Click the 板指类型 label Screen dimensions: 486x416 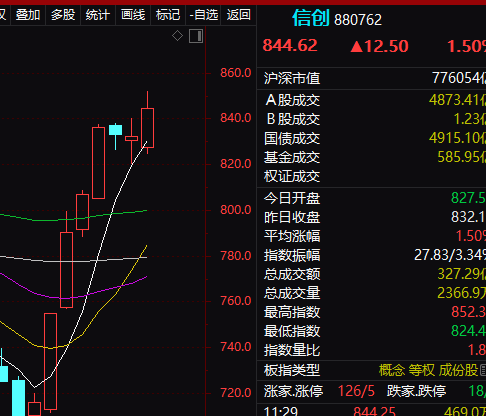pos(292,370)
